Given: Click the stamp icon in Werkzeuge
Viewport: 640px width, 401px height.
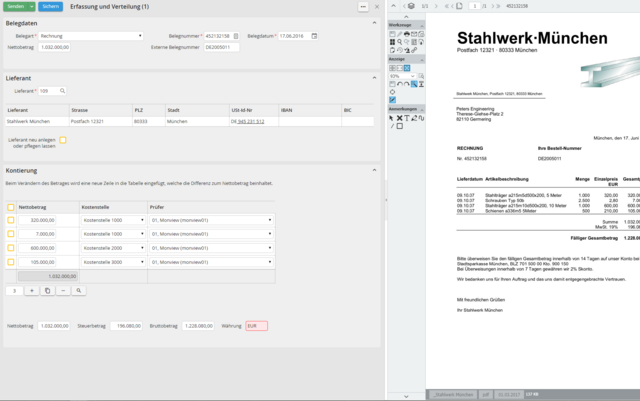Looking at the screenshot, I should [x=407, y=50].
